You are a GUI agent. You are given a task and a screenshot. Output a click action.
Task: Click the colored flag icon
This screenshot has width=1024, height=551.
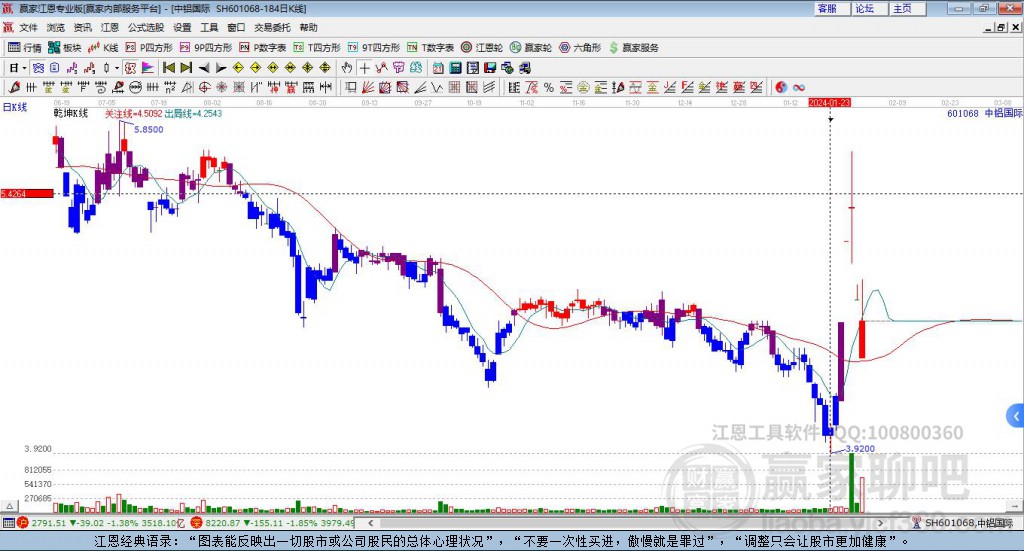148,68
